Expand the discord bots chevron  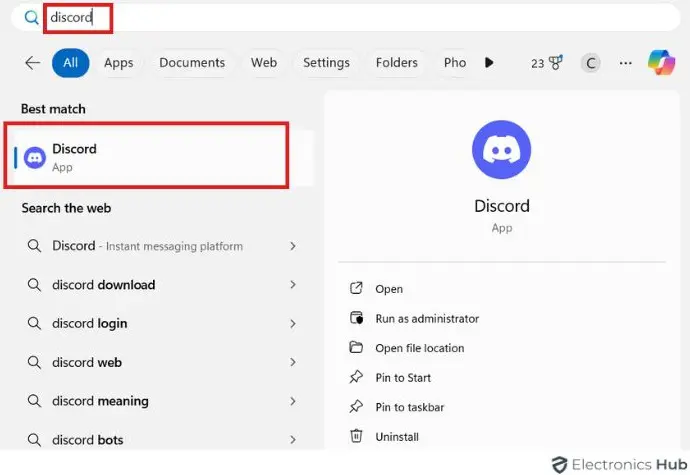pyautogui.click(x=293, y=440)
